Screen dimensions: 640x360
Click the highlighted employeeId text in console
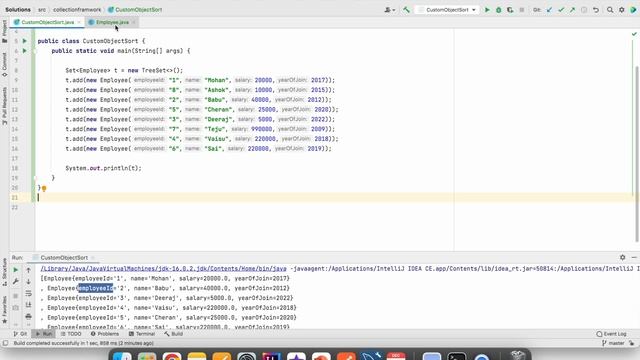click(x=95, y=288)
